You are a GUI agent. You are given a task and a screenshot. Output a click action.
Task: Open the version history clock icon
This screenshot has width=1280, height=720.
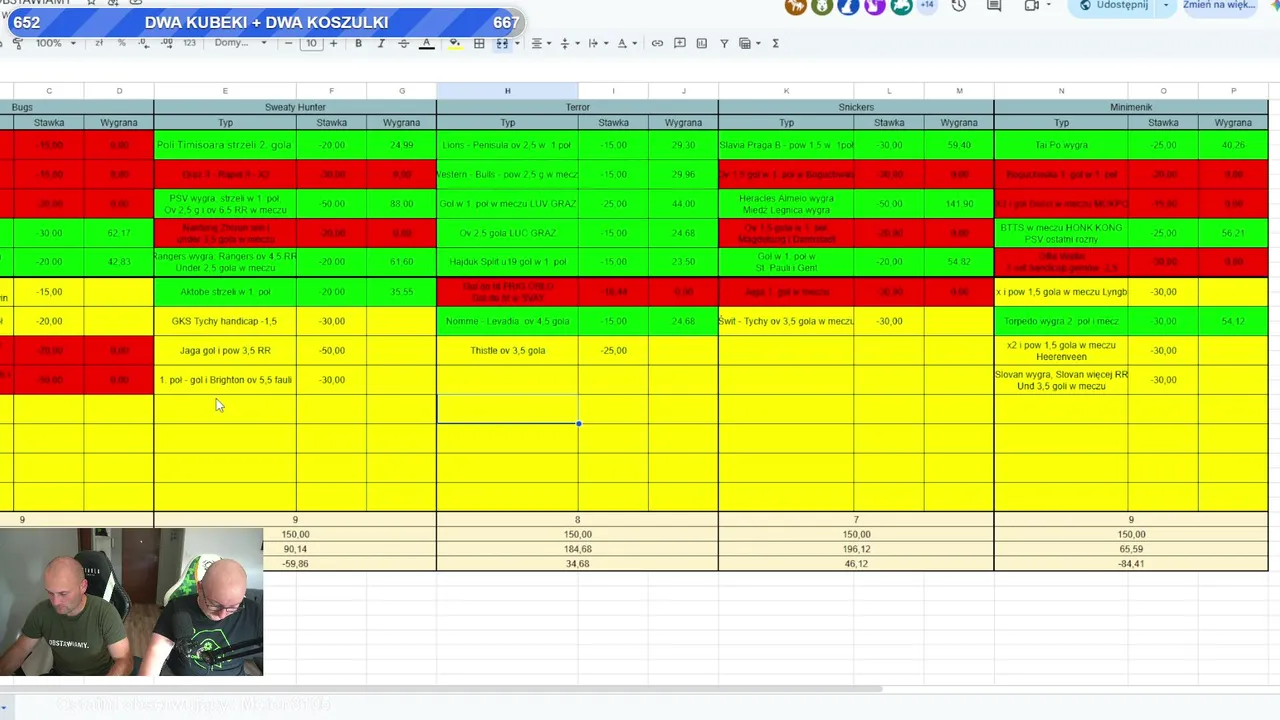click(x=959, y=6)
